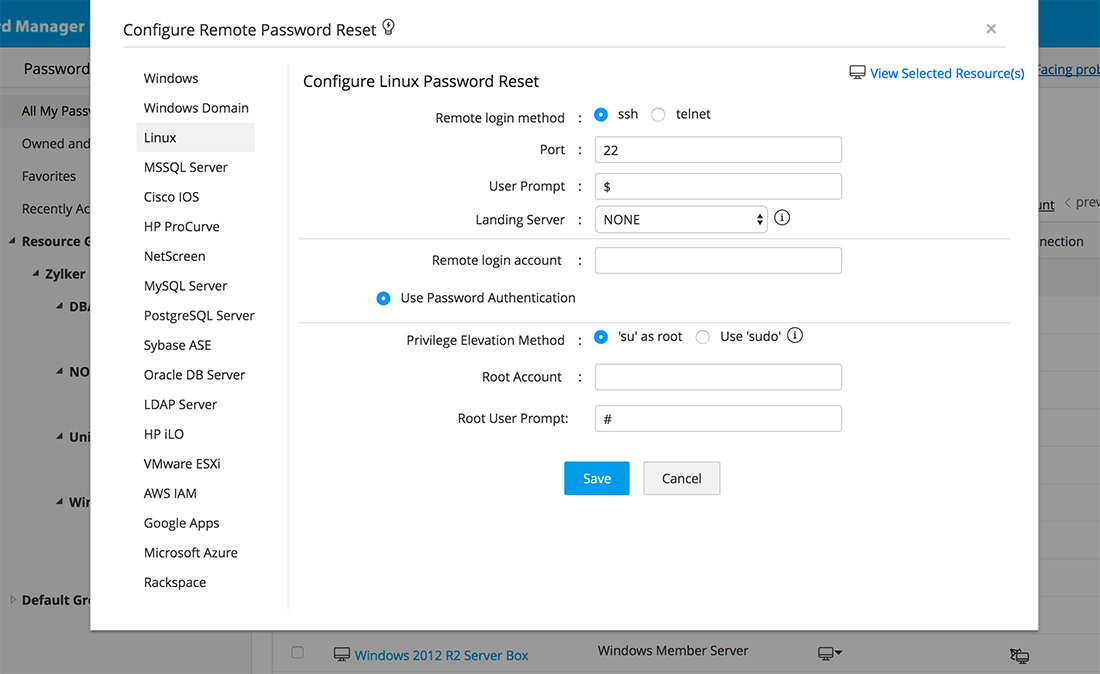The height and width of the screenshot is (674, 1100).
Task: Click the Remote login account field
Action: [x=718, y=261]
